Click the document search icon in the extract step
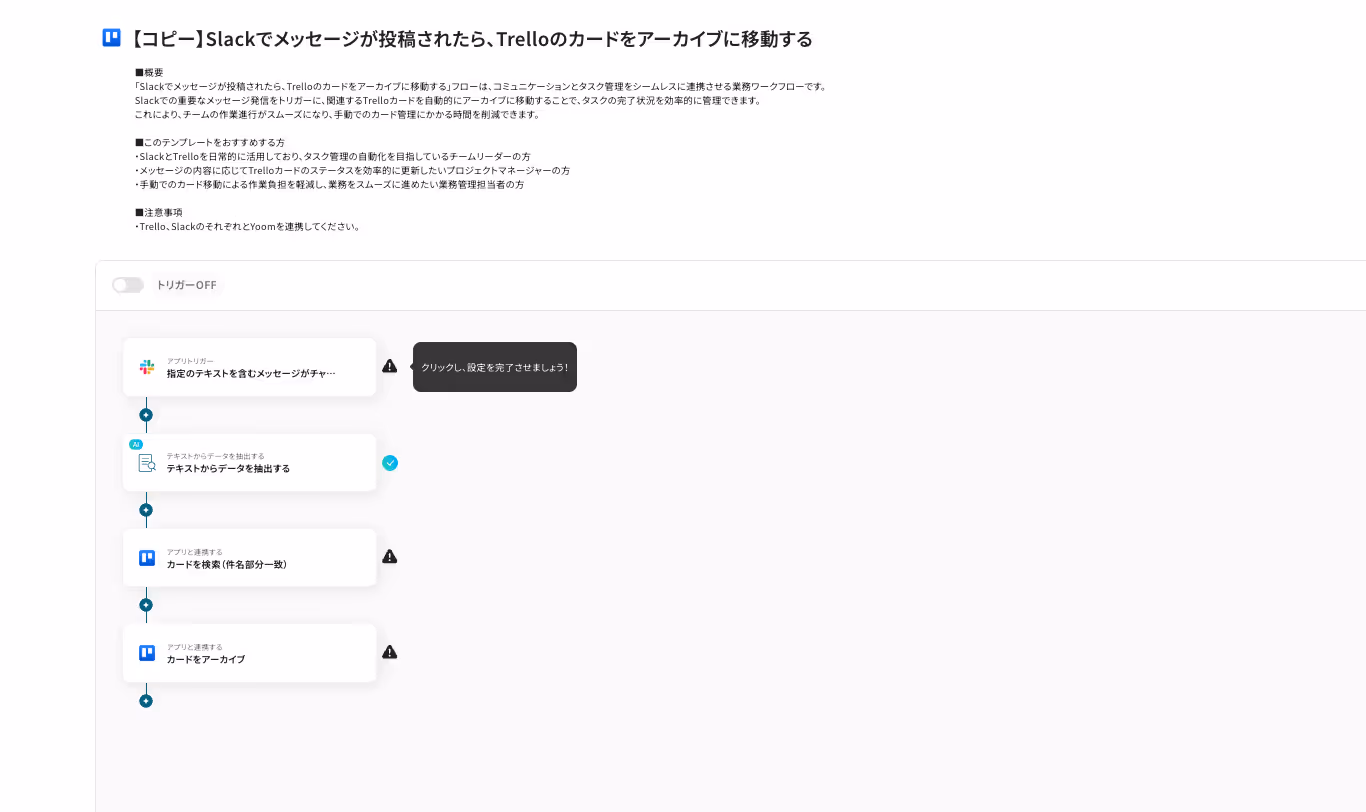The height and width of the screenshot is (812, 1366). [147, 462]
